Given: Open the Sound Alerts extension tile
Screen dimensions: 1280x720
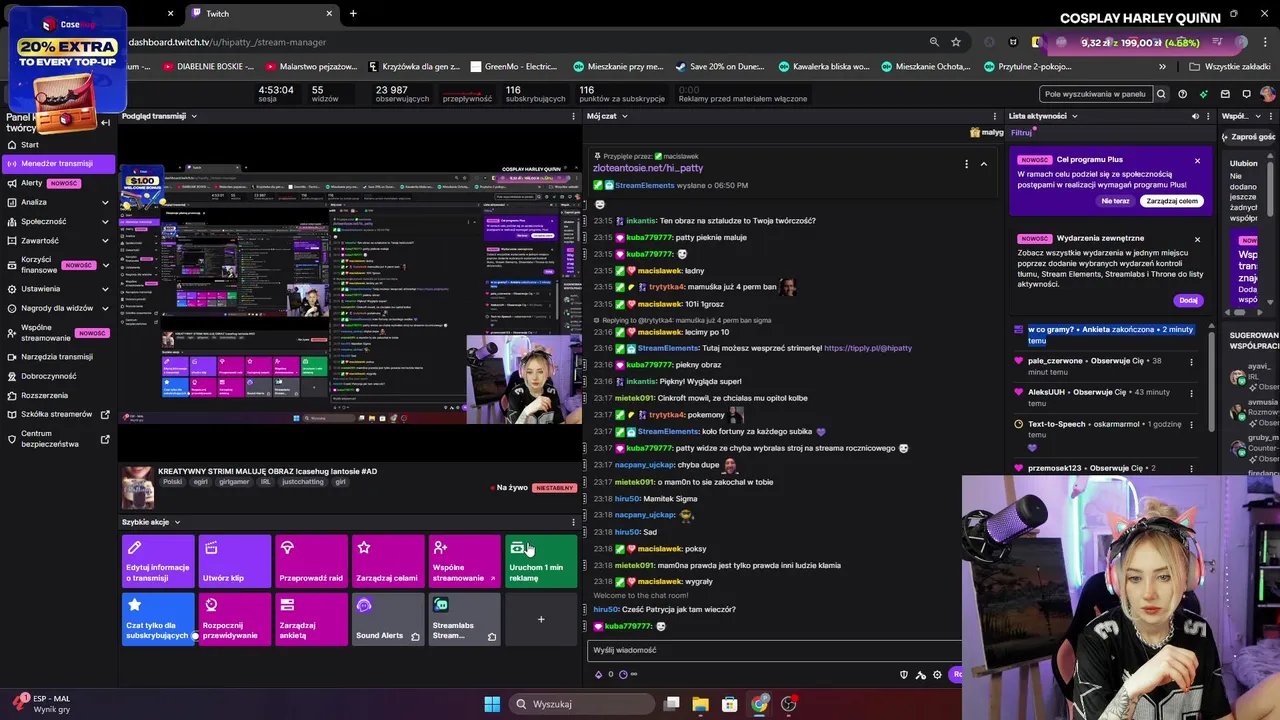Looking at the screenshot, I should pos(388,619).
